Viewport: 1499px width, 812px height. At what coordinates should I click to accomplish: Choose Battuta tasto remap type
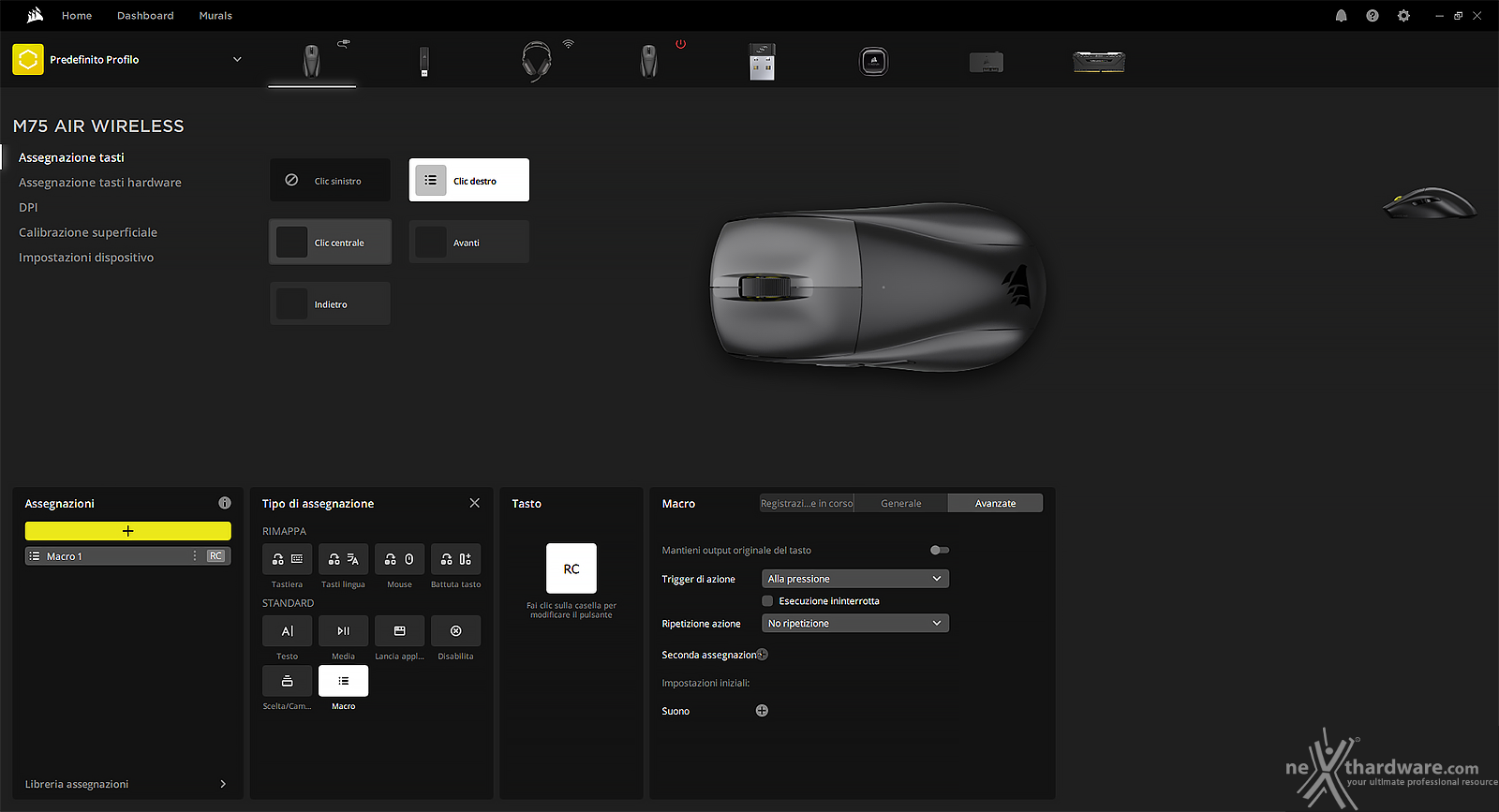pos(455,559)
